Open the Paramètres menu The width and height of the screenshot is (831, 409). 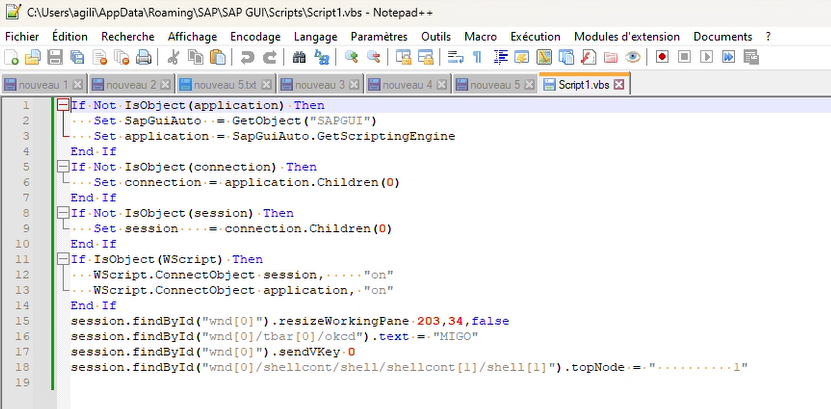coord(379,37)
